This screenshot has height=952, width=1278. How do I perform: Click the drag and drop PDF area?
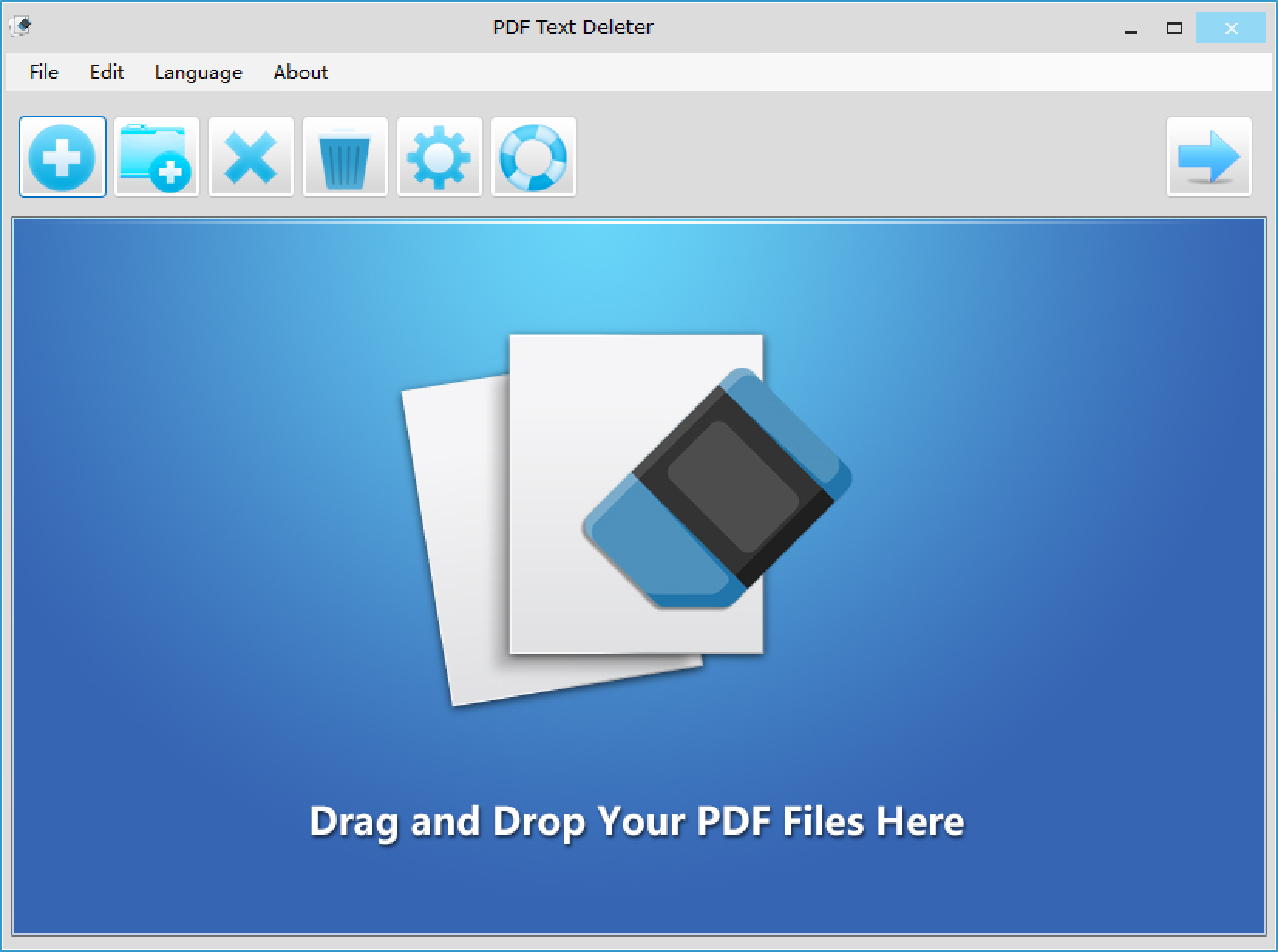(639, 576)
